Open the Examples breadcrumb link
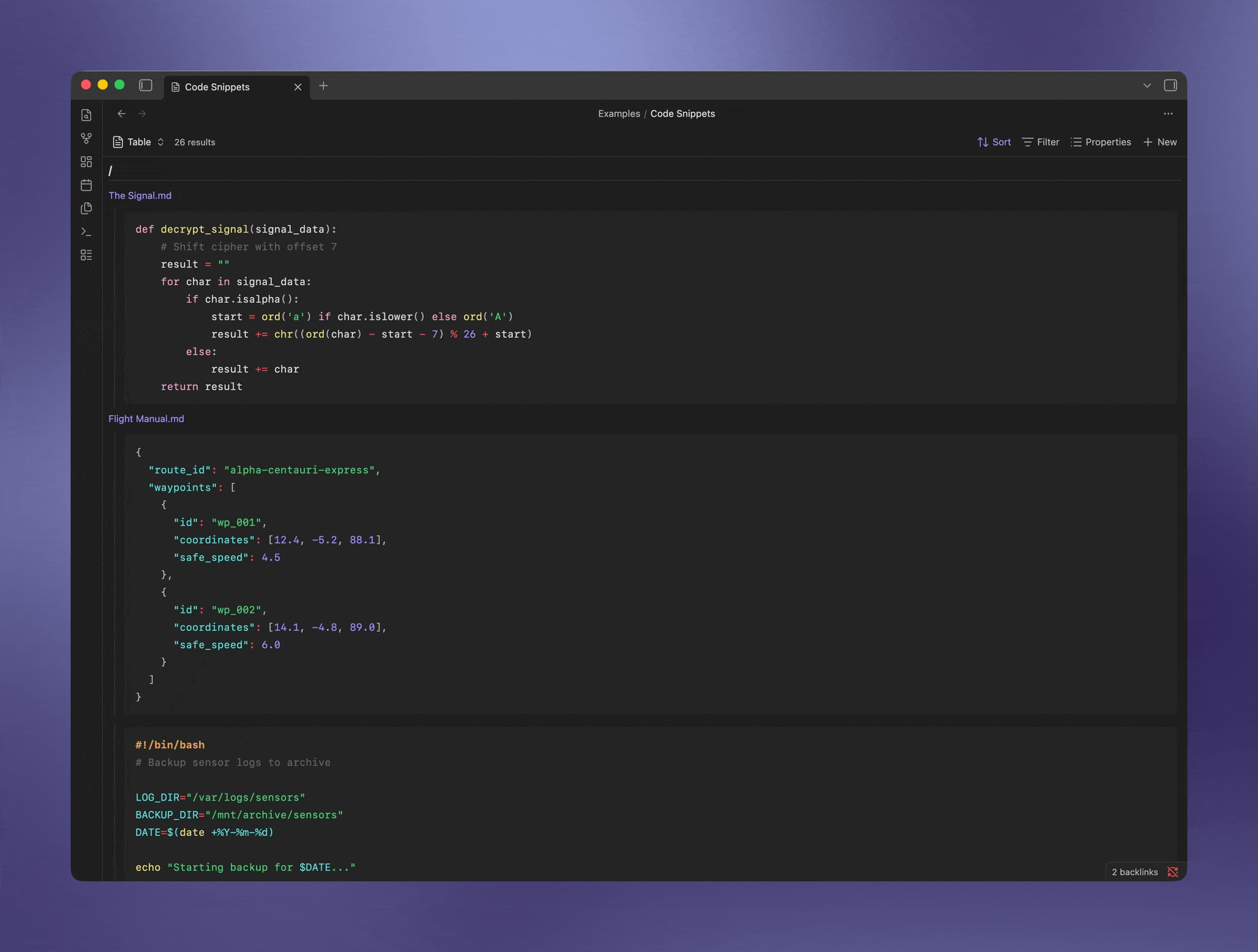1258x952 pixels. 619,113
